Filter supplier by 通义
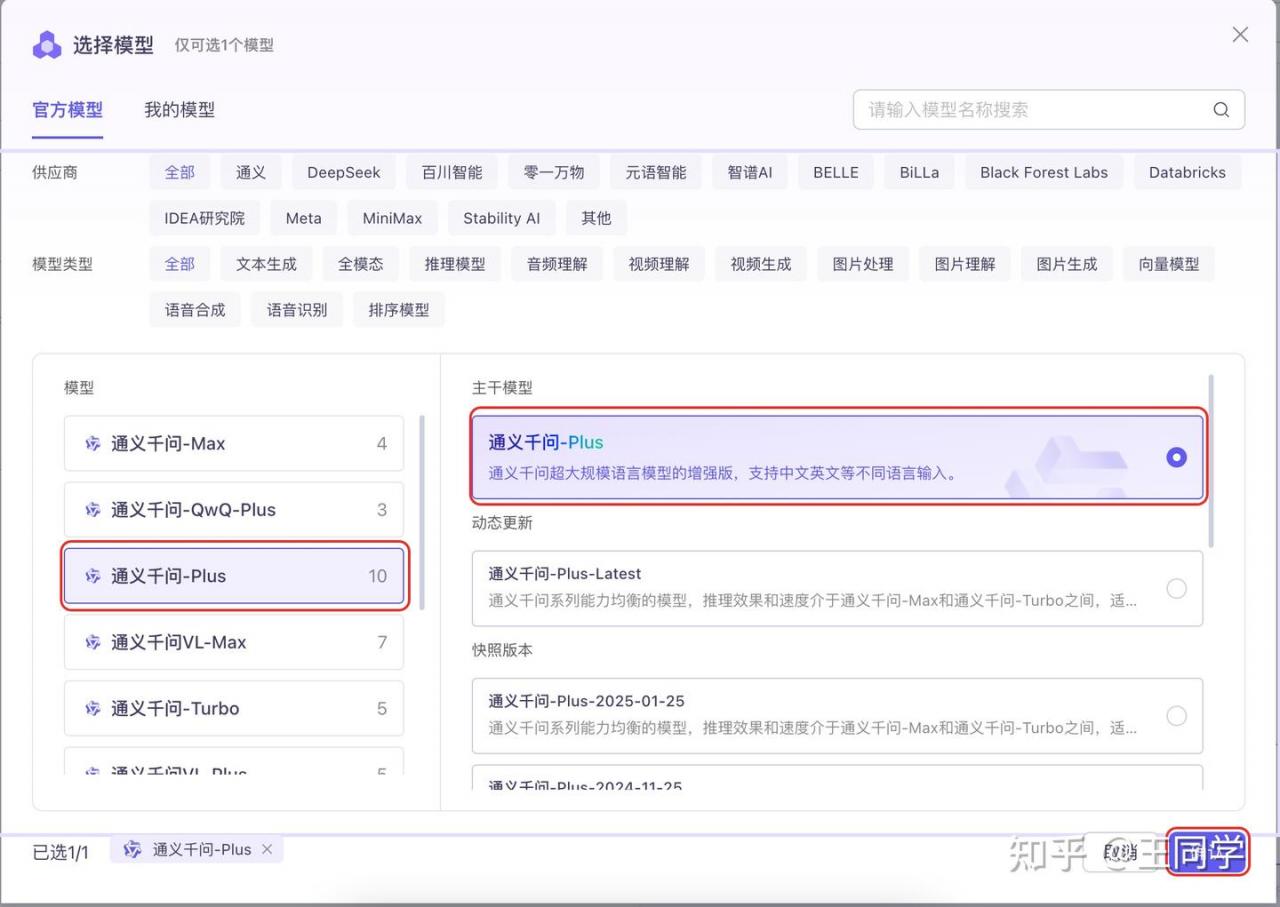This screenshot has height=907, width=1280. (x=251, y=172)
